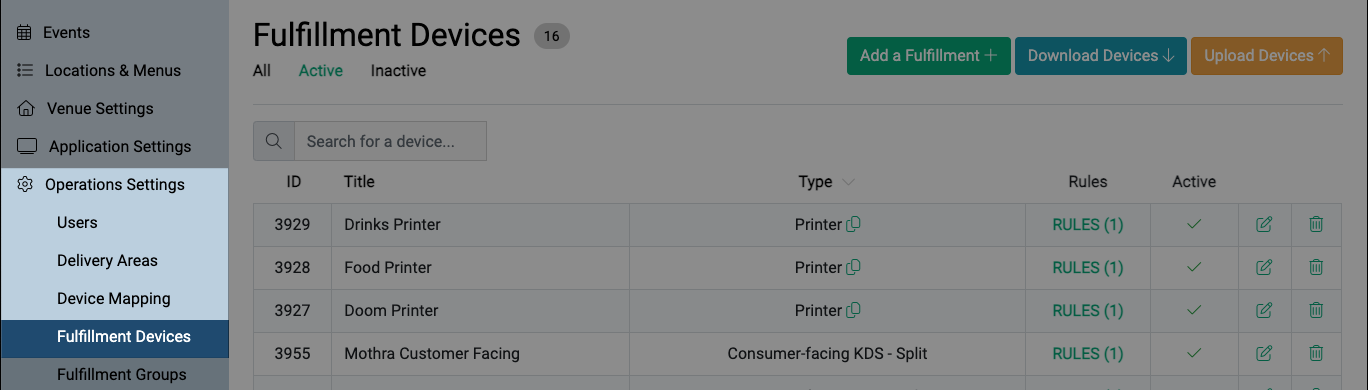The width and height of the screenshot is (1368, 390).
Task: Toggle active checkmark for Food Printer
Action: [x=1193, y=268]
